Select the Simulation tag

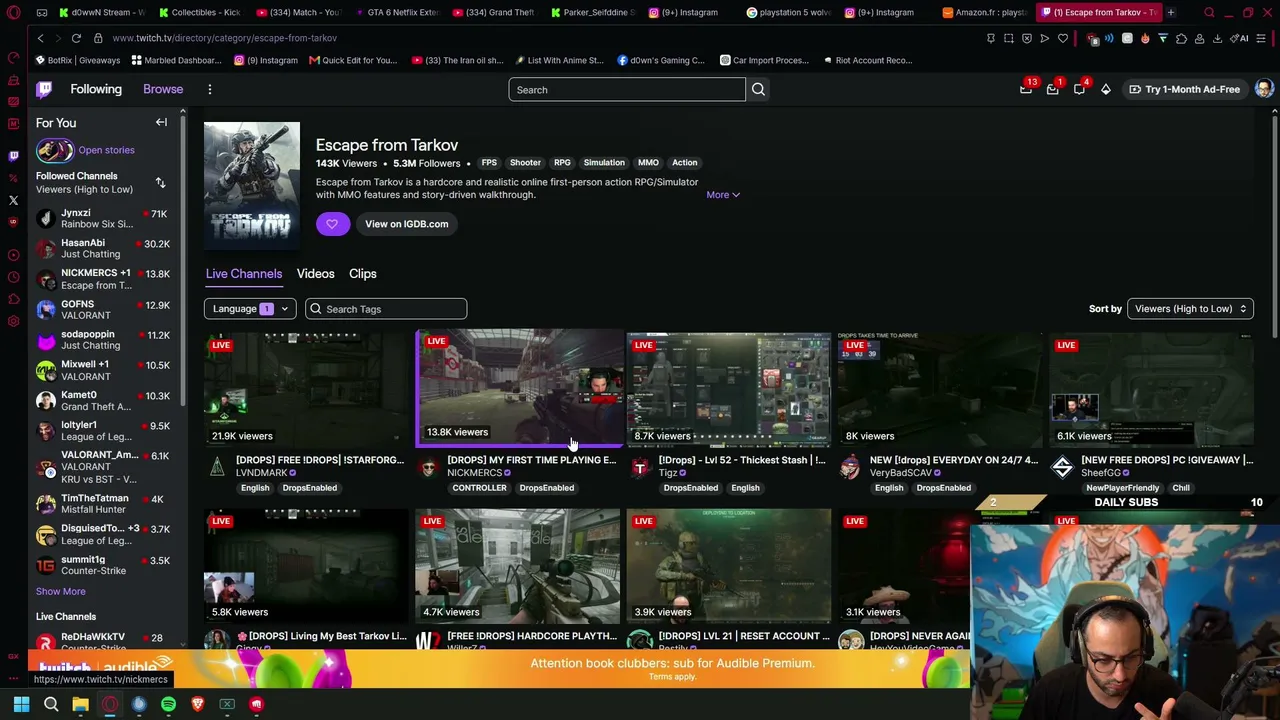pyautogui.click(x=604, y=163)
